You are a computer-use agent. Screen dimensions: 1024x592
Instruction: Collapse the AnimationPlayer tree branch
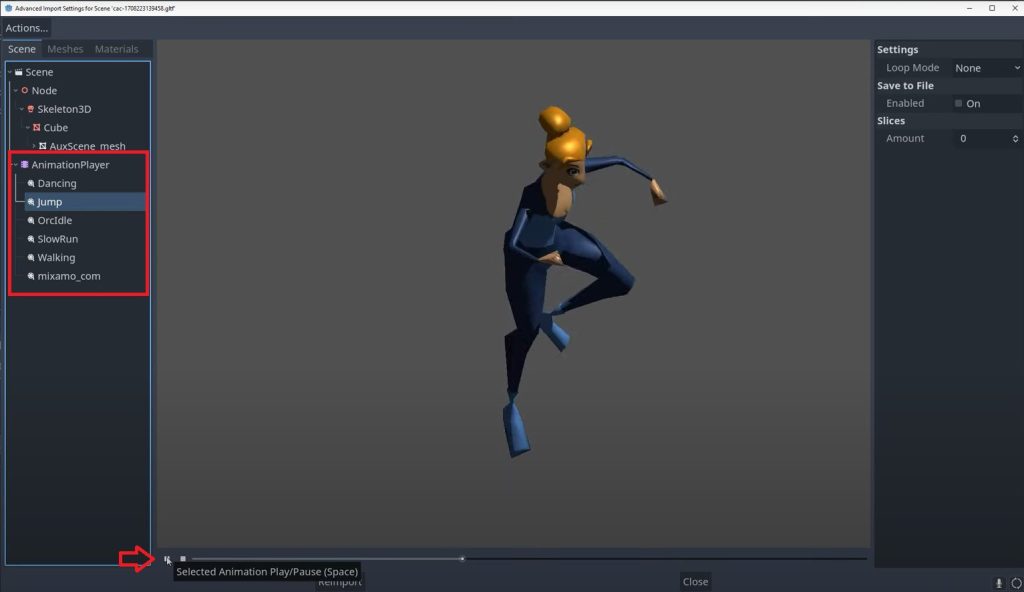click(x=13, y=164)
